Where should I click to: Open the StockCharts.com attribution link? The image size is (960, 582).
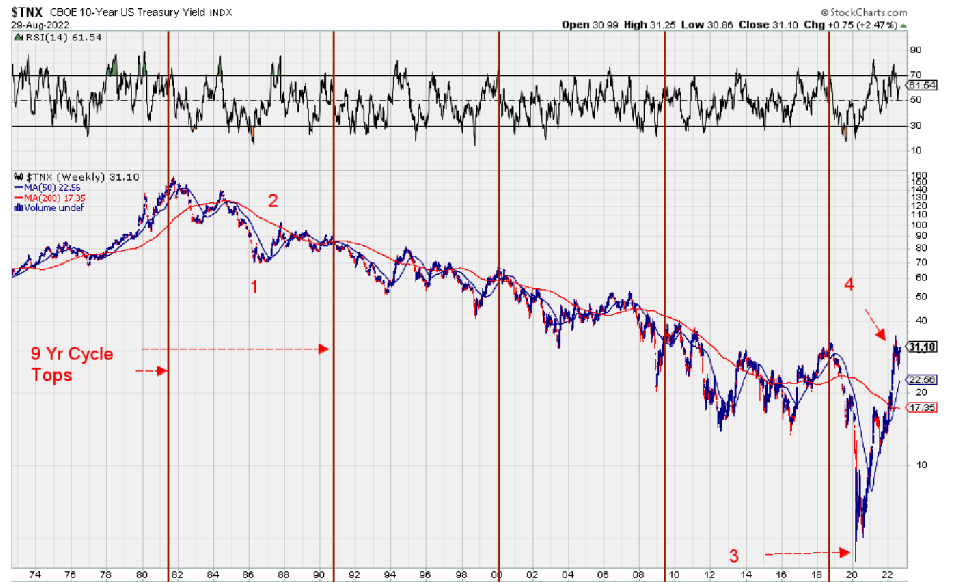click(x=864, y=12)
